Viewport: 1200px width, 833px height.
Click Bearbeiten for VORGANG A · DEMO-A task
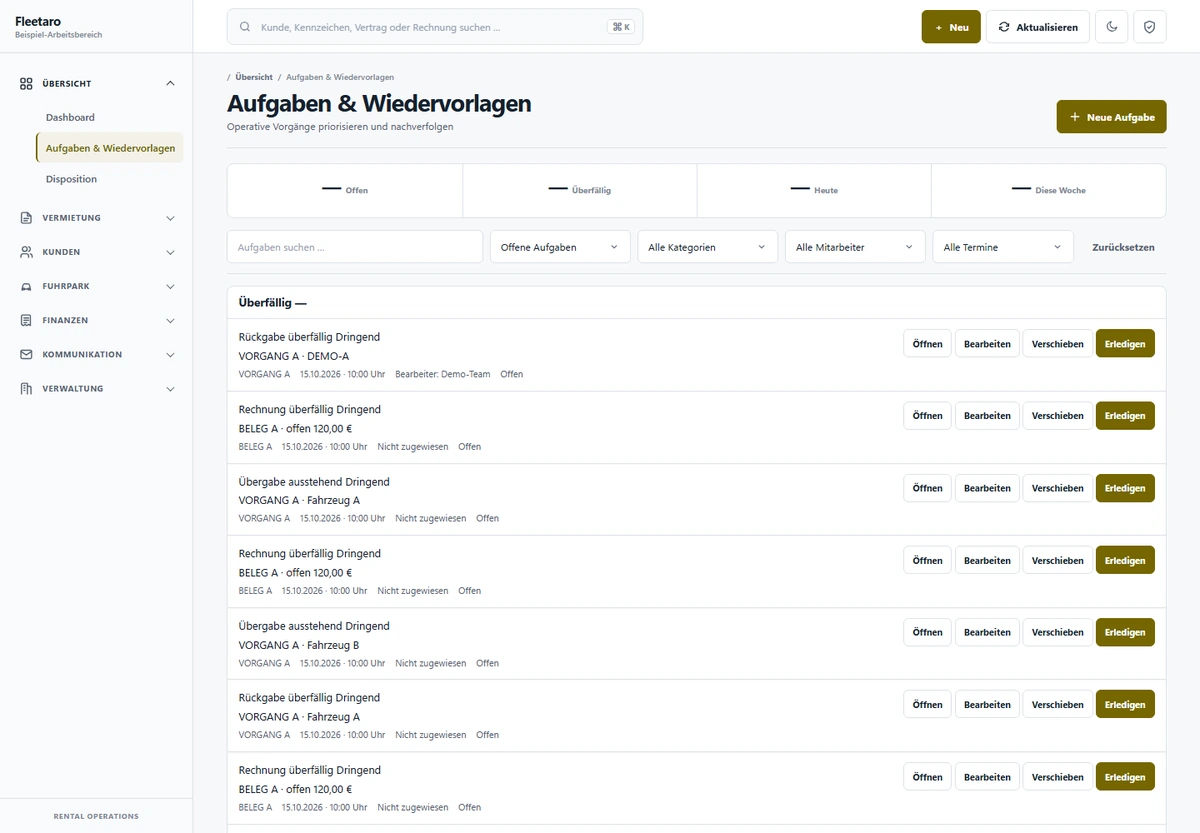987,344
